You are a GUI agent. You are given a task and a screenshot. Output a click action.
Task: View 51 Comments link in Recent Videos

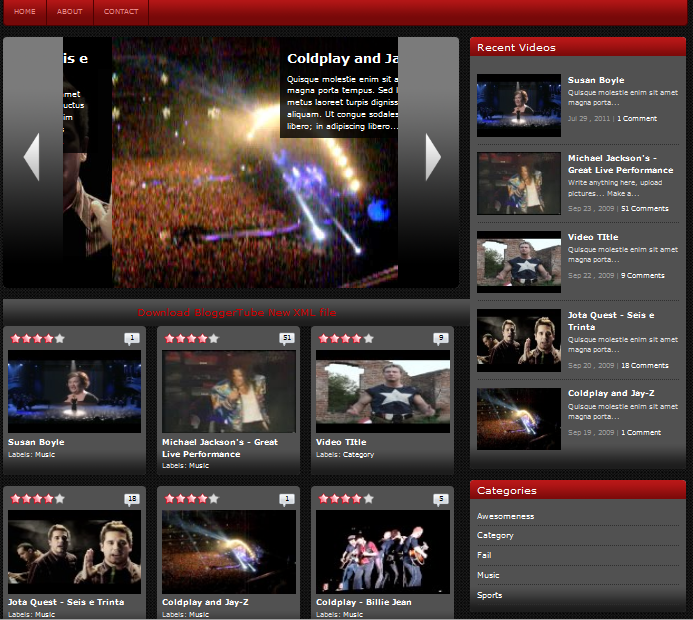(645, 209)
